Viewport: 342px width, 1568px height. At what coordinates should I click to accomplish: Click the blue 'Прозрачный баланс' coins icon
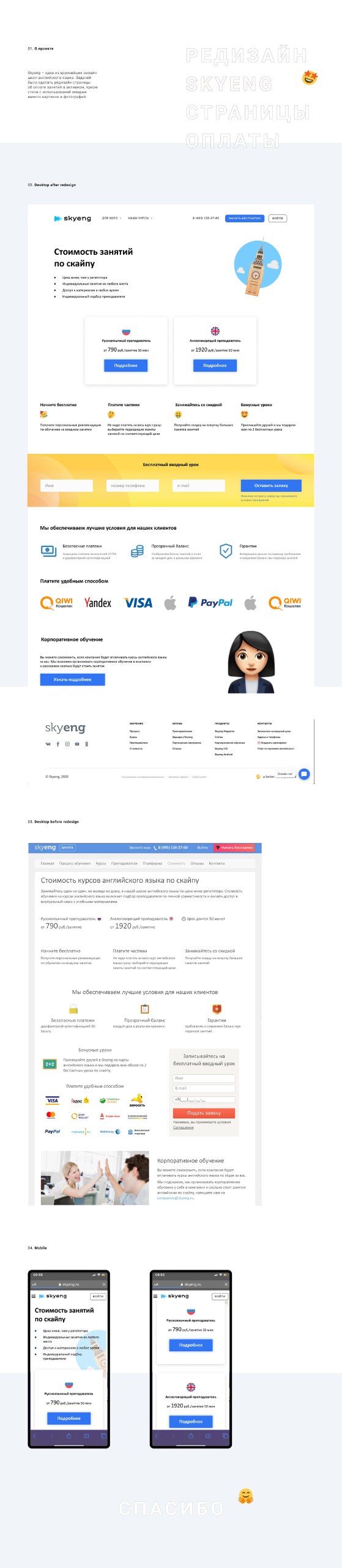coord(137,551)
